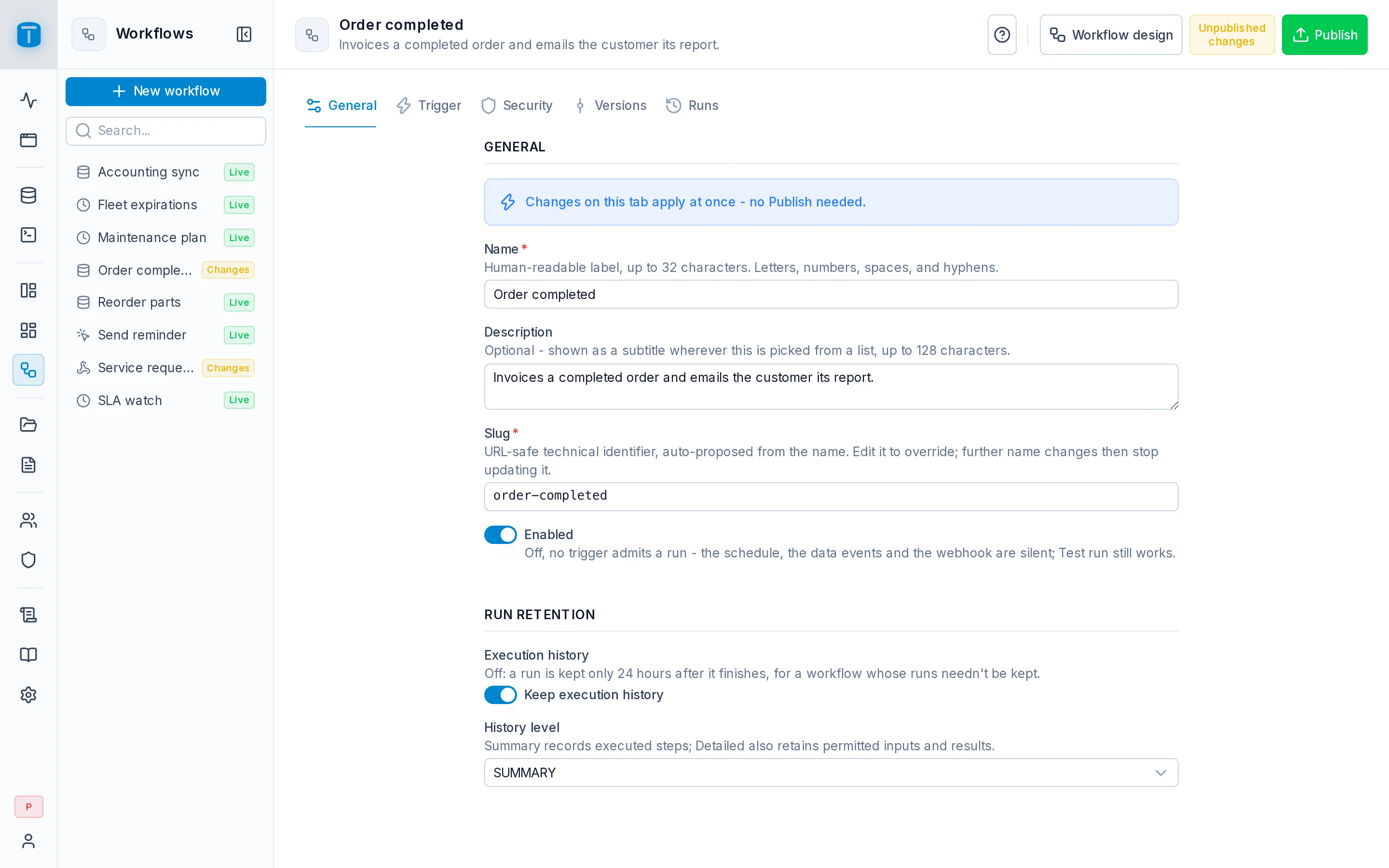Click the app logo in the top-left corner
This screenshot has height=868, width=1389.
pos(29,34)
